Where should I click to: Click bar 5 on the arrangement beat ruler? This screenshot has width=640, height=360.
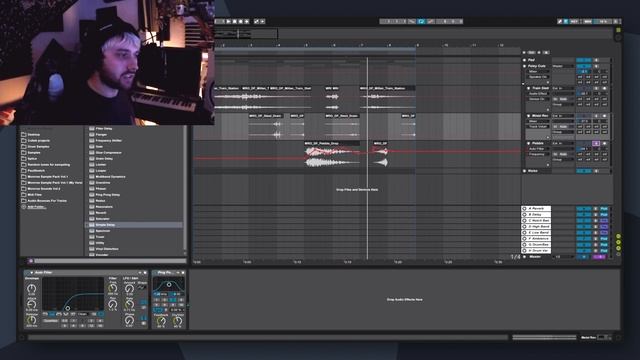point(307,45)
